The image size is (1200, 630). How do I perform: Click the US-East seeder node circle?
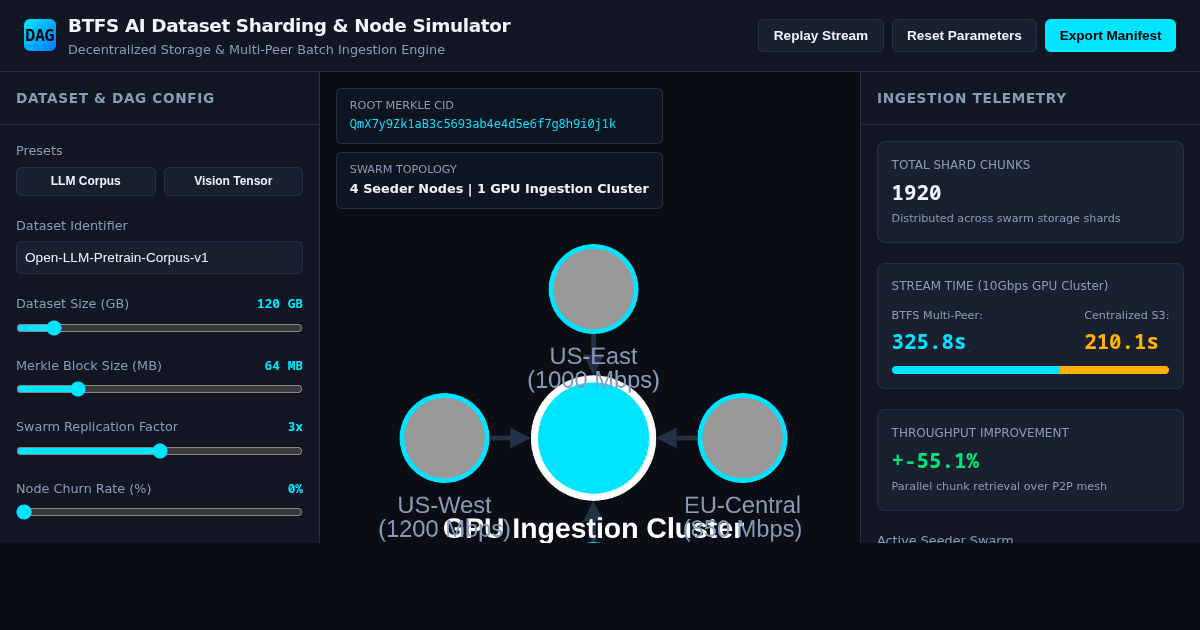pyautogui.click(x=593, y=289)
